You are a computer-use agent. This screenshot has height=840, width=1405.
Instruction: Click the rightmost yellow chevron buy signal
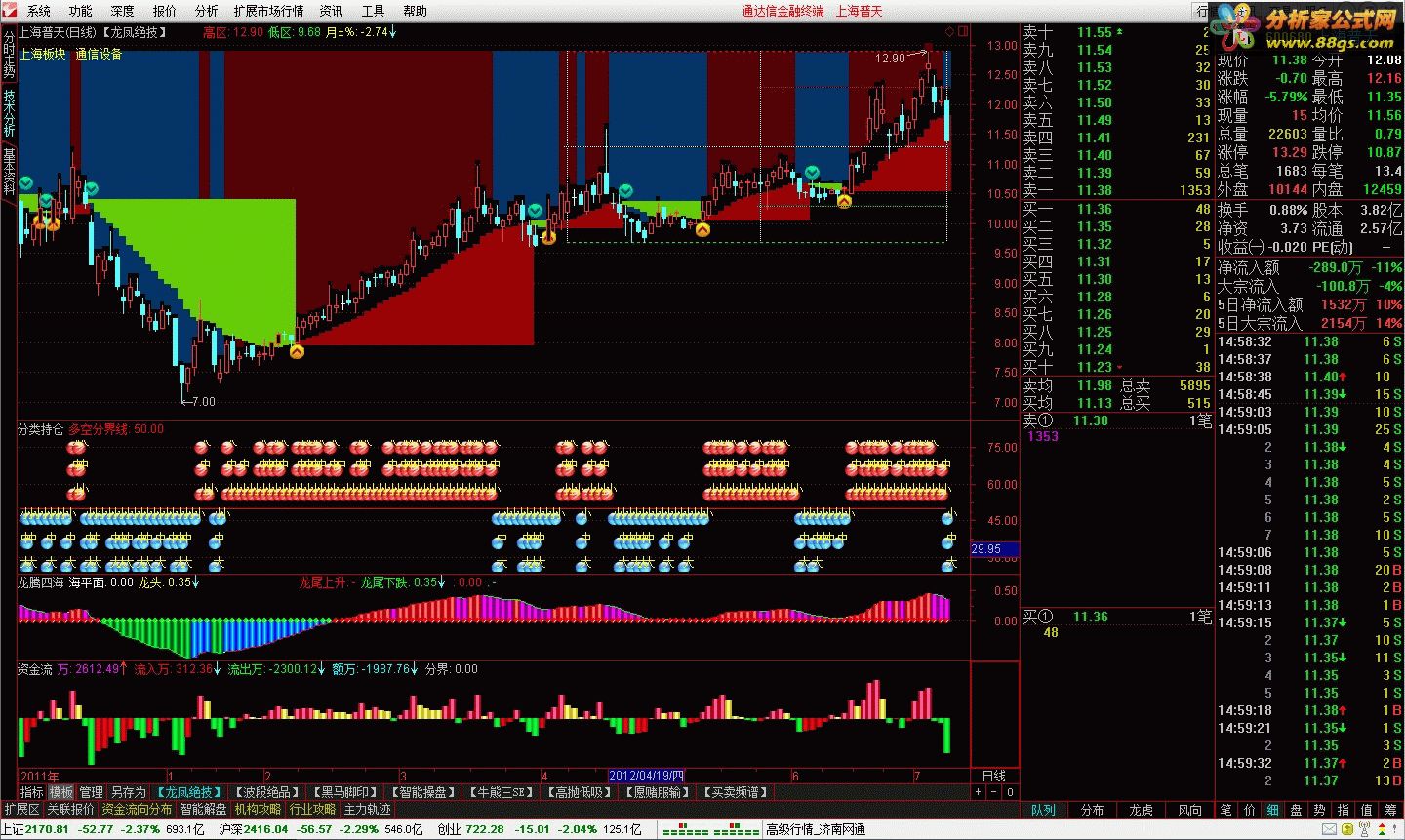(x=844, y=201)
